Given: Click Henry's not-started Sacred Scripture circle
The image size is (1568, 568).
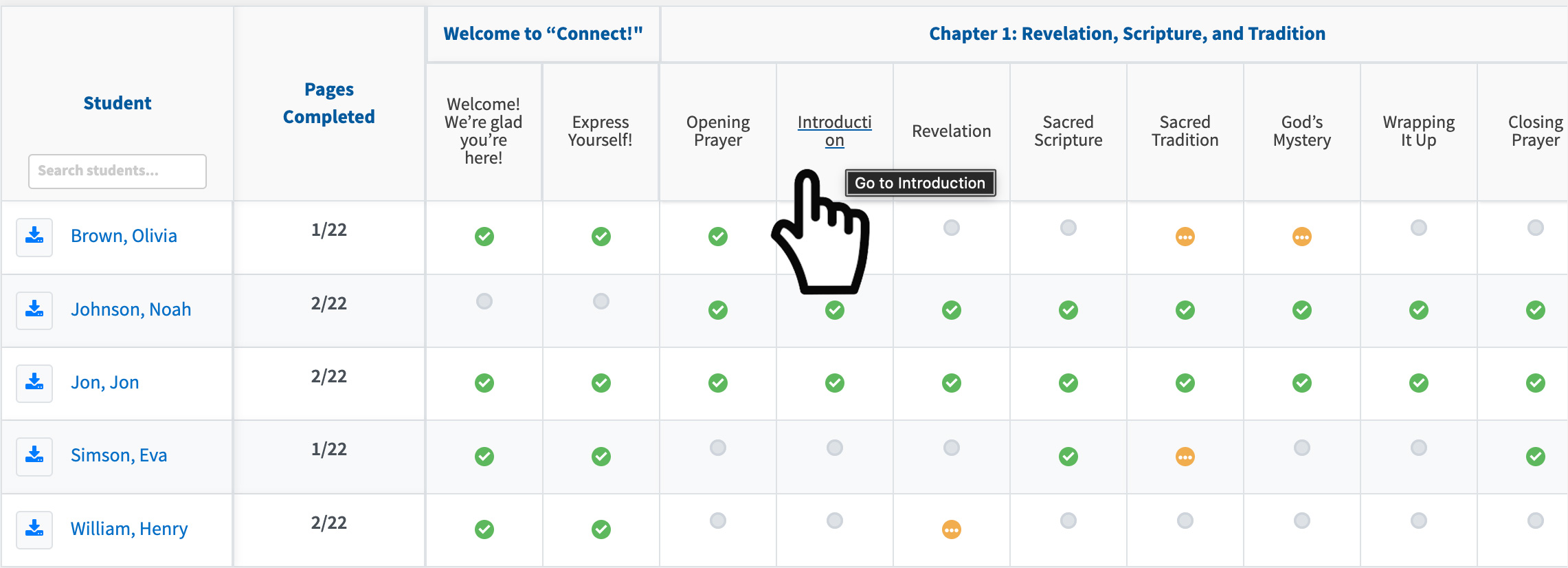Looking at the screenshot, I should pyautogui.click(x=1068, y=521).
